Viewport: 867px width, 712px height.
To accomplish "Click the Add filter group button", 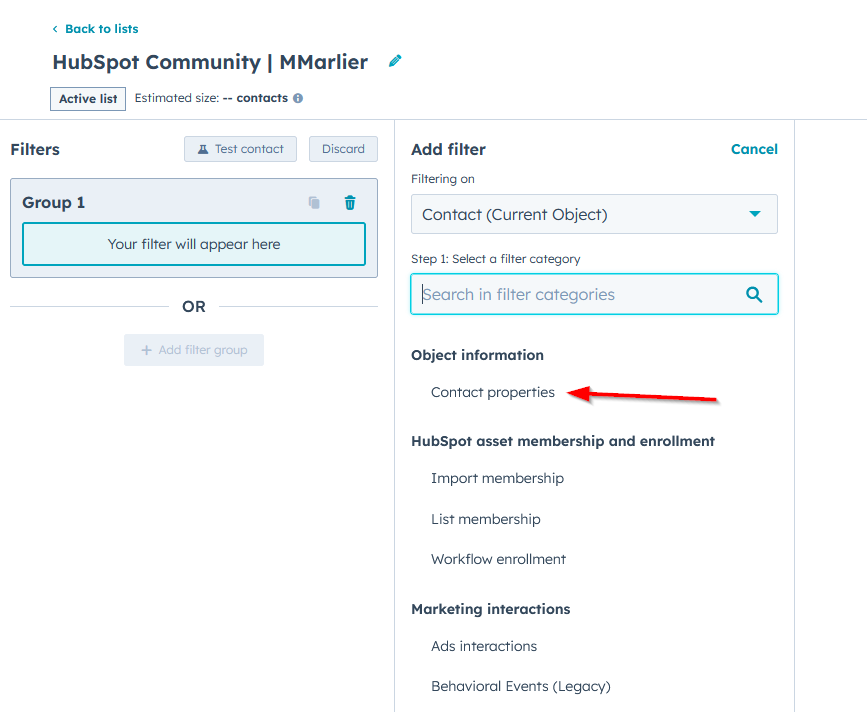I will [194, 349].
